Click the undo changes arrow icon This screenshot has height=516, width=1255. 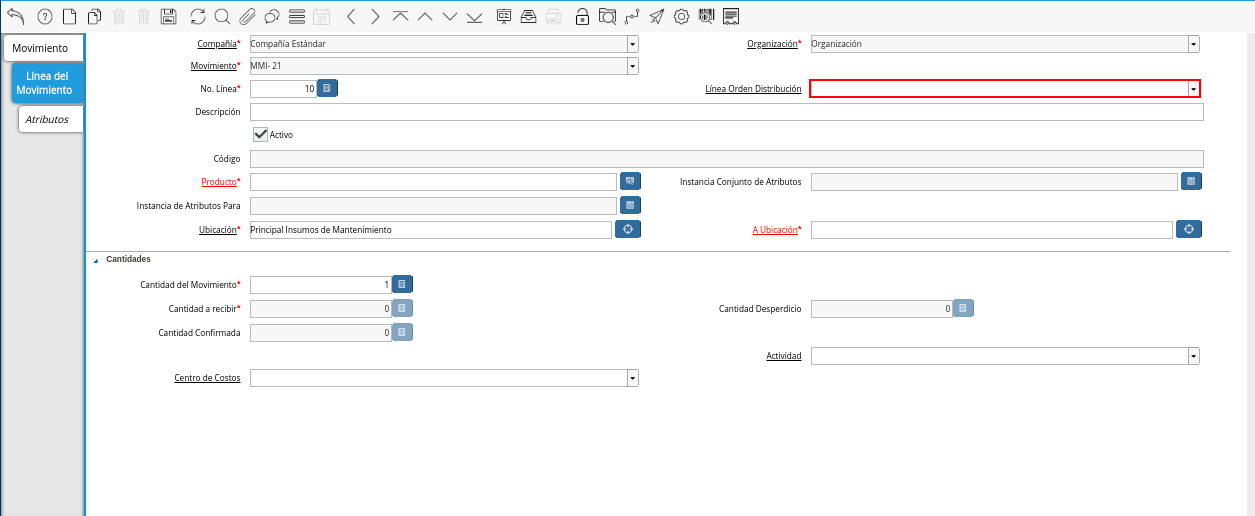click(x=15, y=16)
